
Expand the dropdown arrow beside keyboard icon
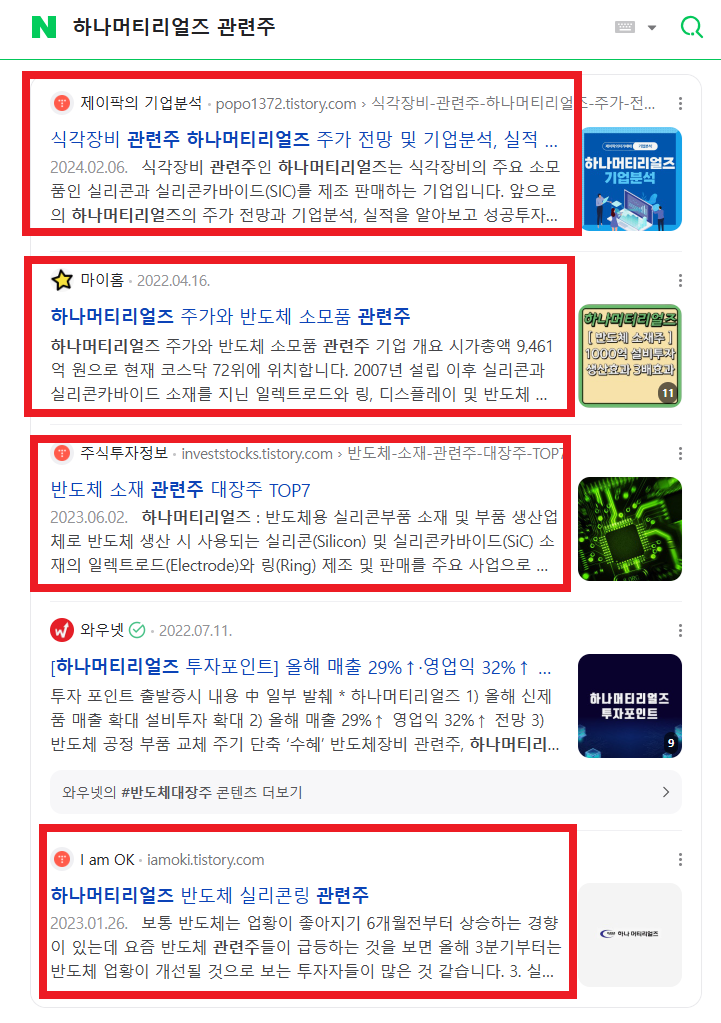point(651,27)
